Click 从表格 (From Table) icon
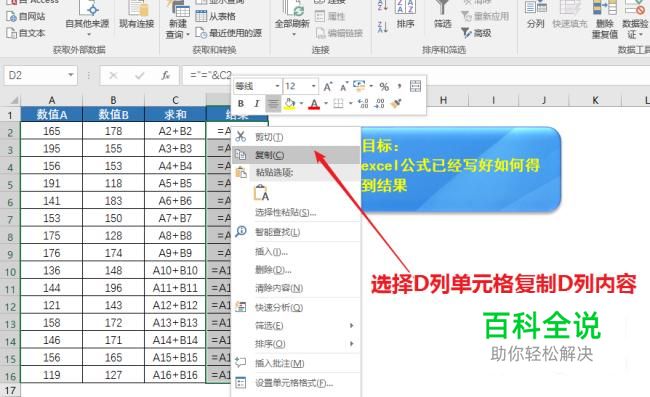This screenshot has width=650, height=397. coord(201,16)
